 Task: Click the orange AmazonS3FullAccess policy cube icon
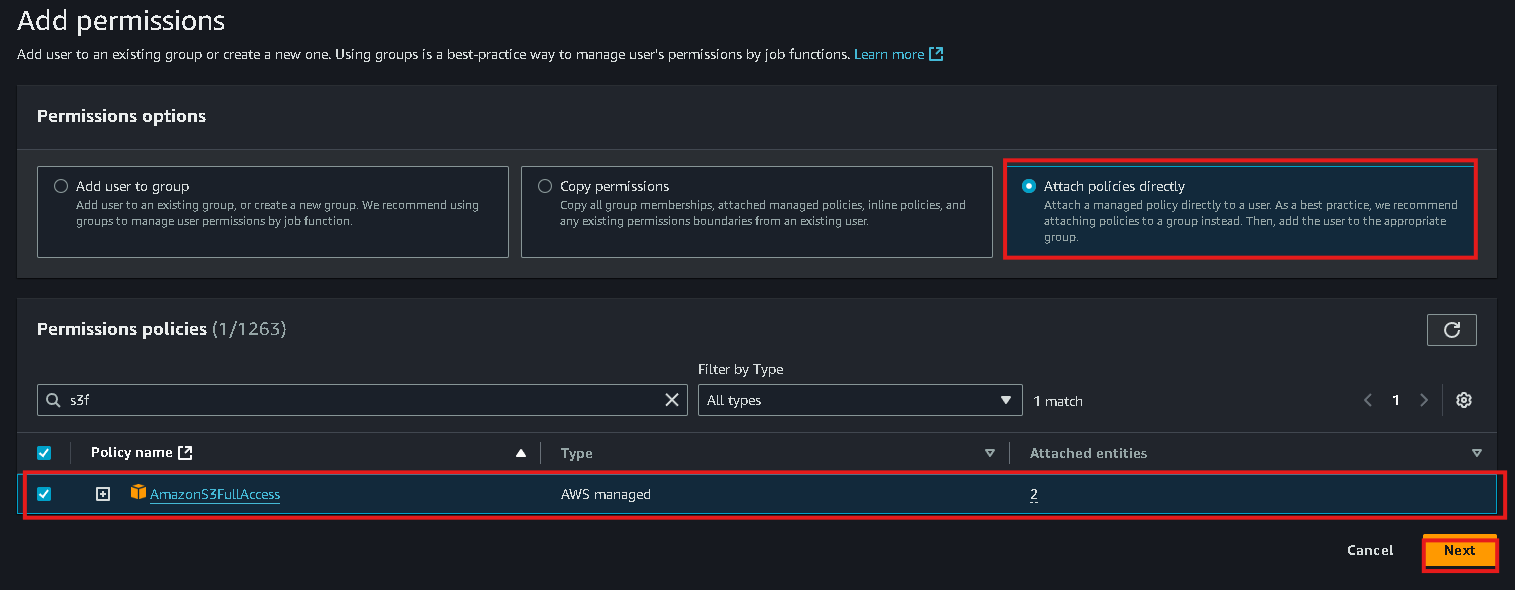138,492
